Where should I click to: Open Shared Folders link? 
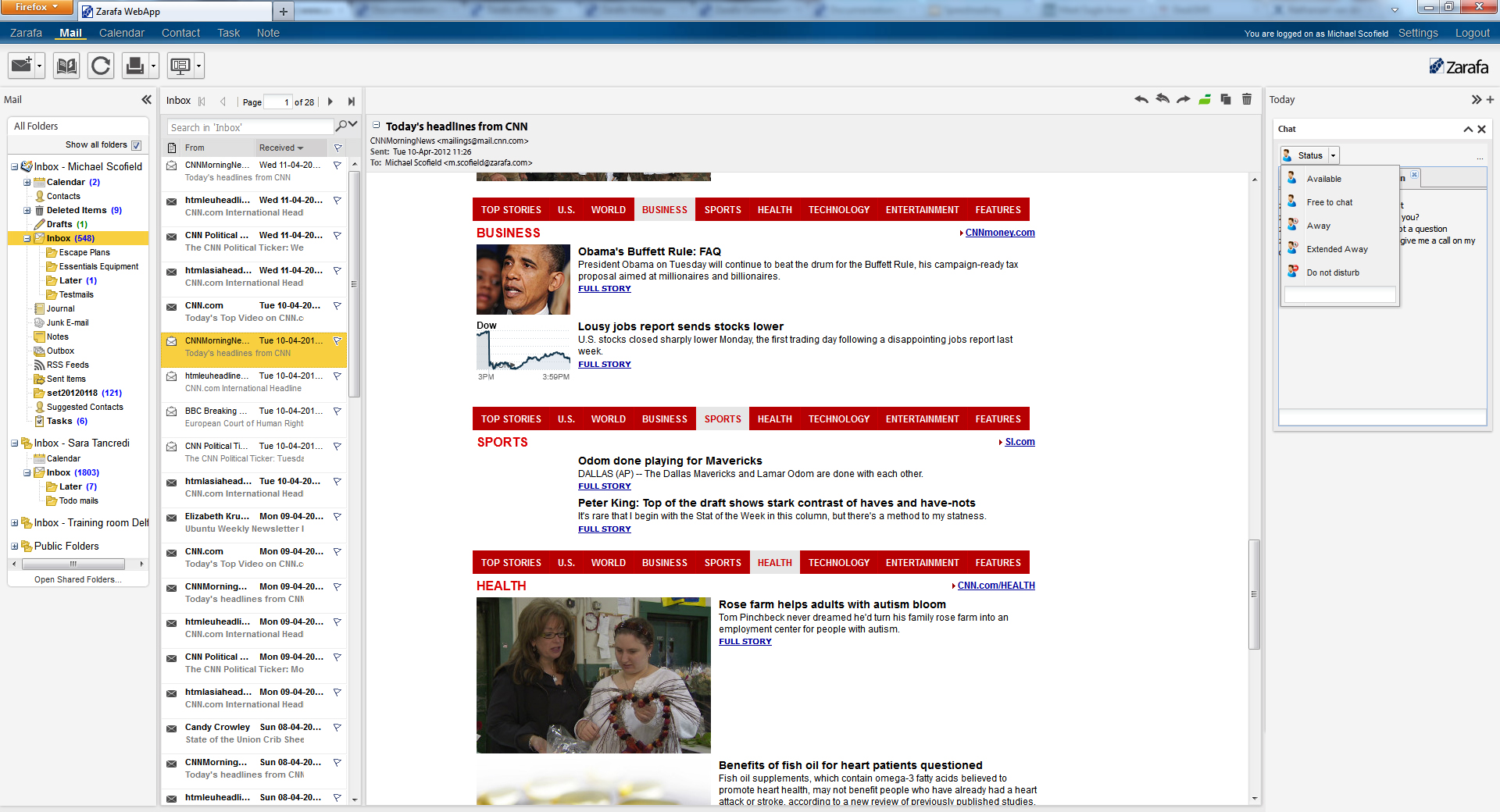pyautogui.click(x=77, y=579)
